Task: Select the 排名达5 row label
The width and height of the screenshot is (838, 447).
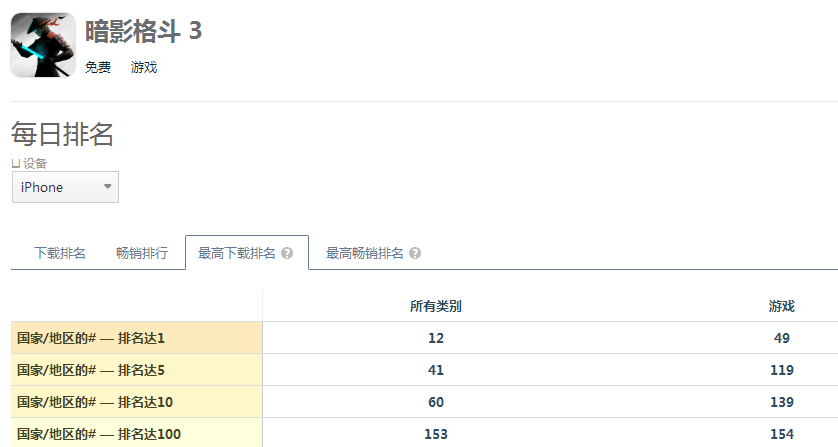Action: [91, 370]
